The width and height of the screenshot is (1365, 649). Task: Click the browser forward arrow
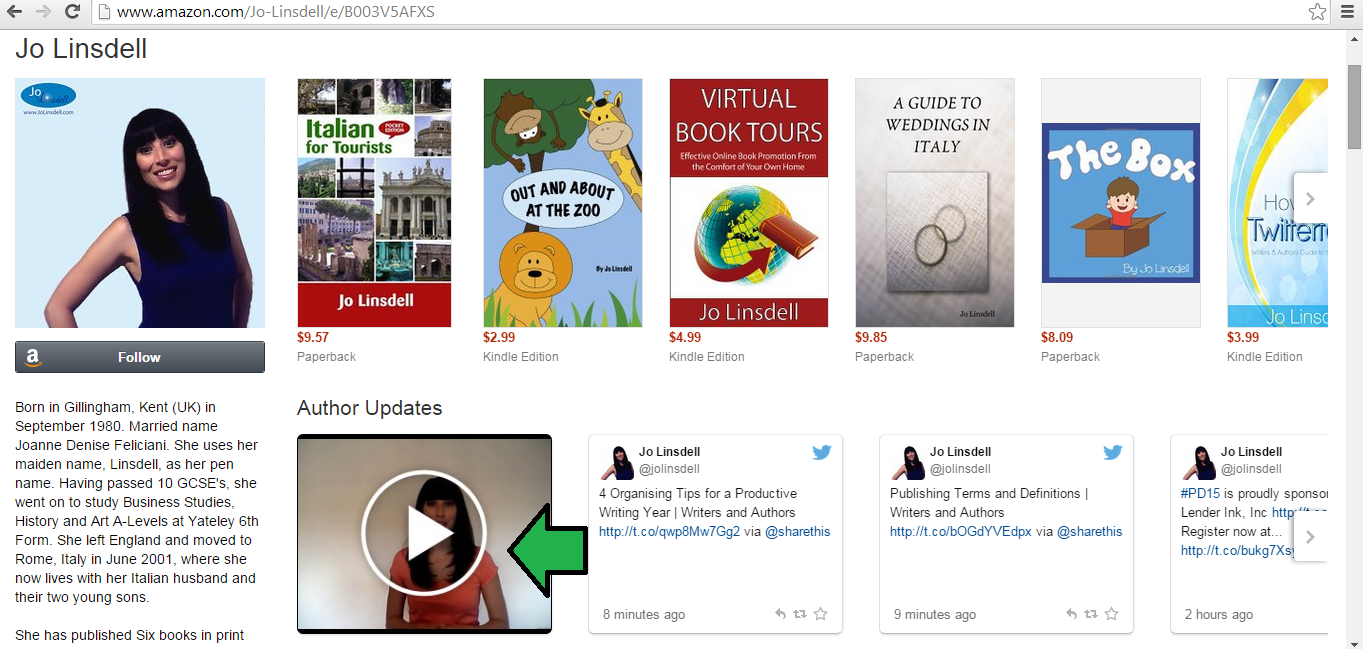point(42,12)
